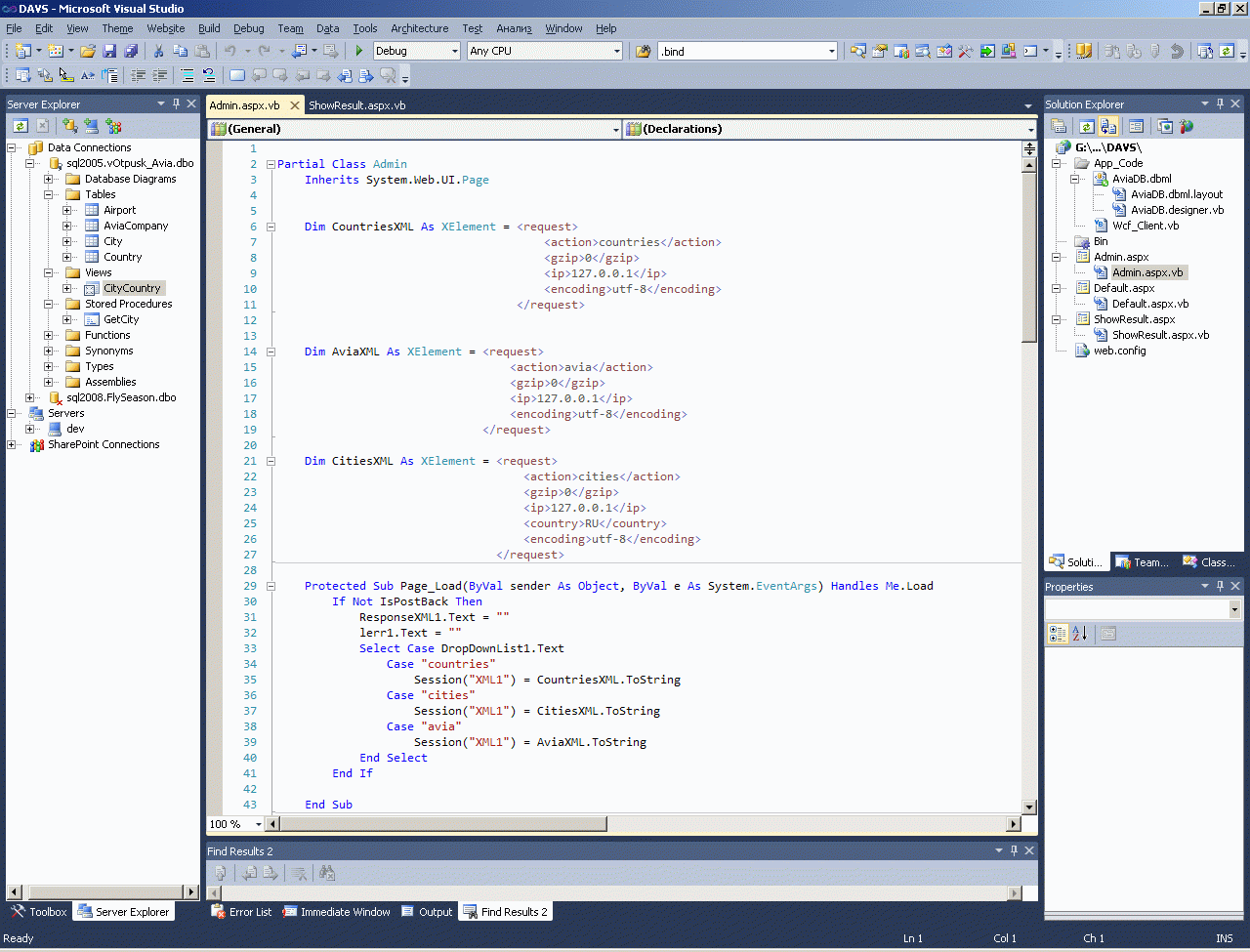Switch to the ShowResult.aspx.vb tab
Image resolution: width=1250 pixels, height=952 pixels.
(x=356, y=105)
